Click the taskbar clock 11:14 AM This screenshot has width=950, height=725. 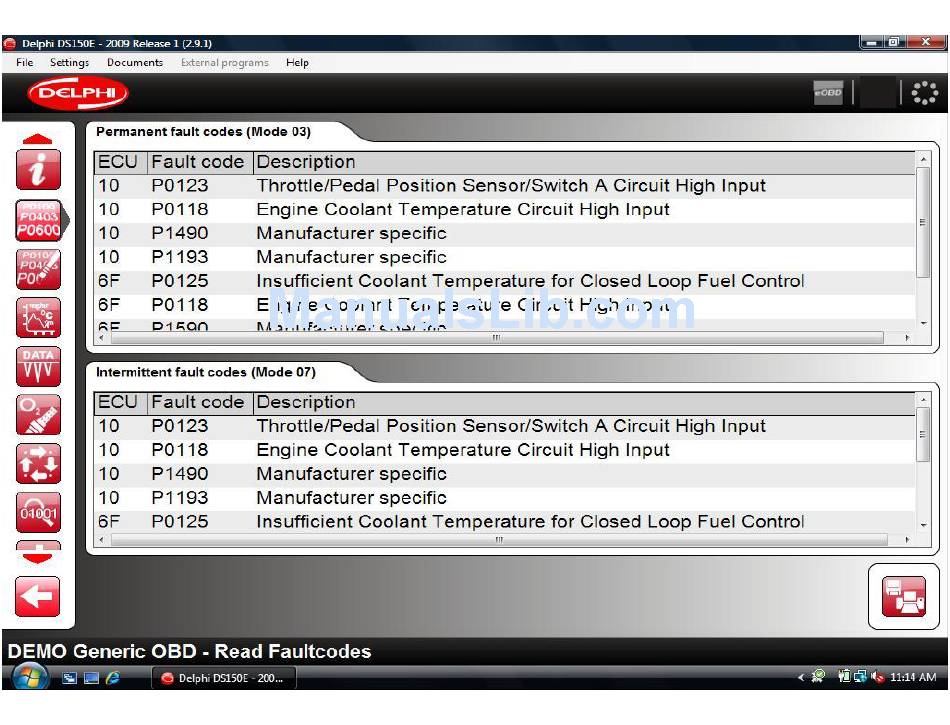pyautogui.click(x=913, y=677)
